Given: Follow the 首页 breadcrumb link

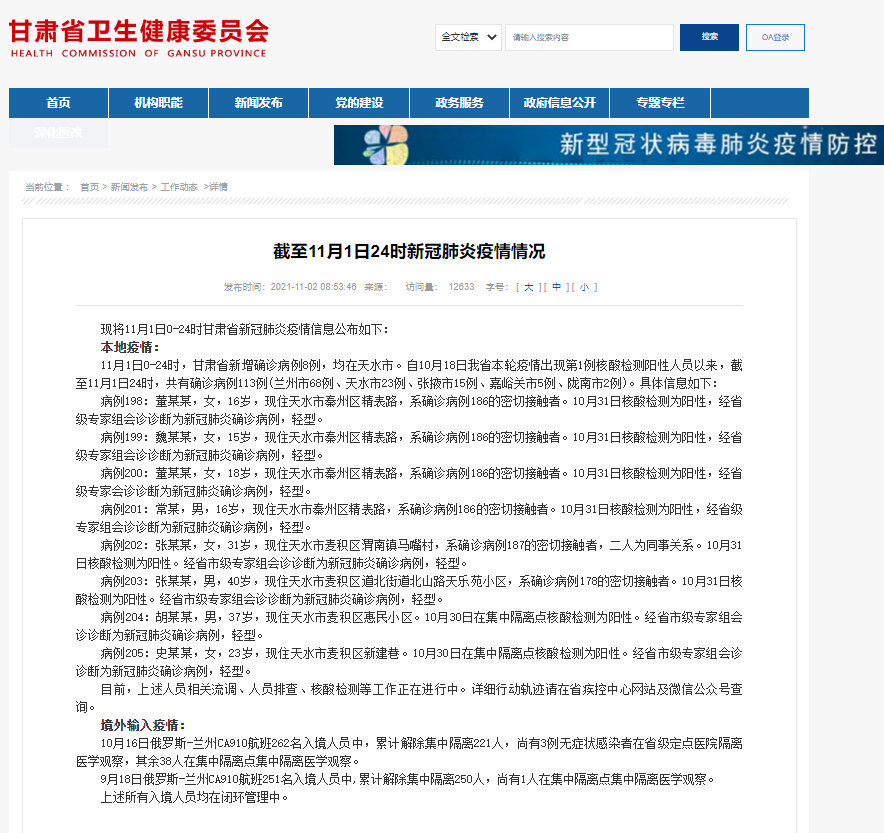Looking at the screenshot, I should 90,187.
